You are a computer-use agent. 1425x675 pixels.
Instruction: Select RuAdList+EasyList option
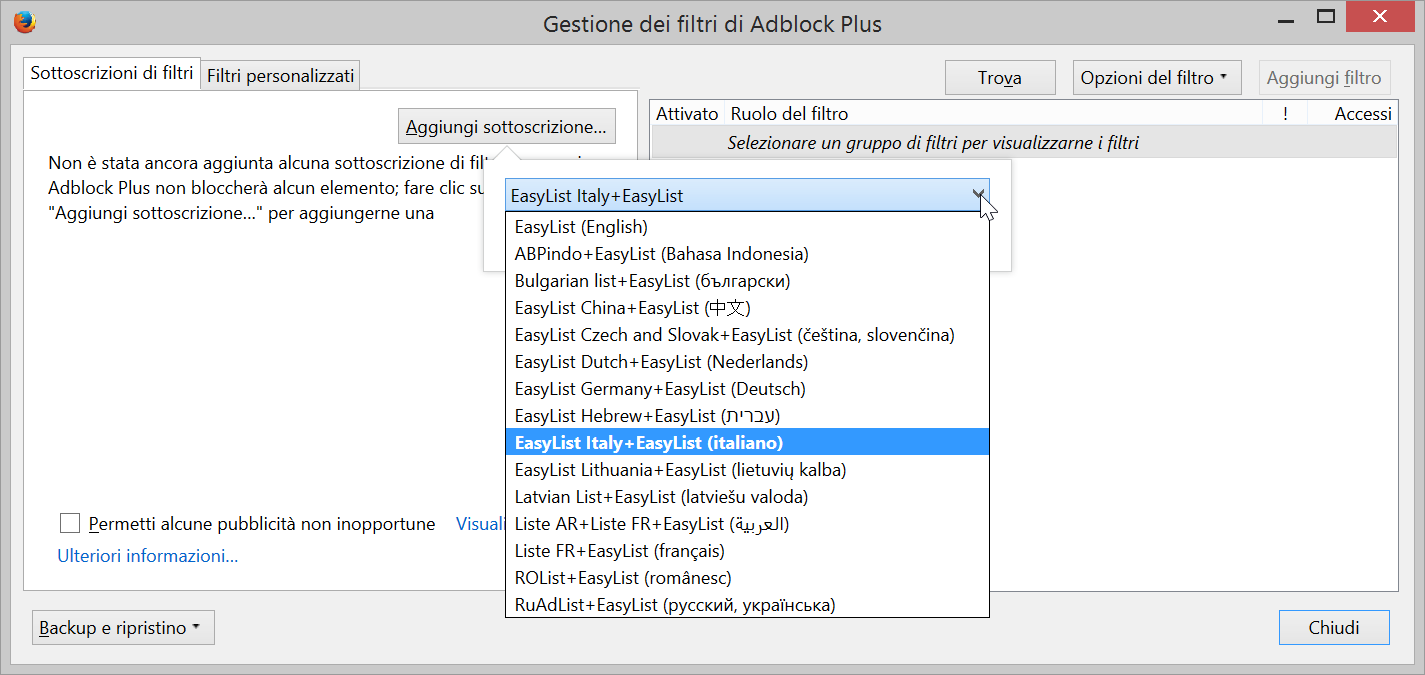747,605
